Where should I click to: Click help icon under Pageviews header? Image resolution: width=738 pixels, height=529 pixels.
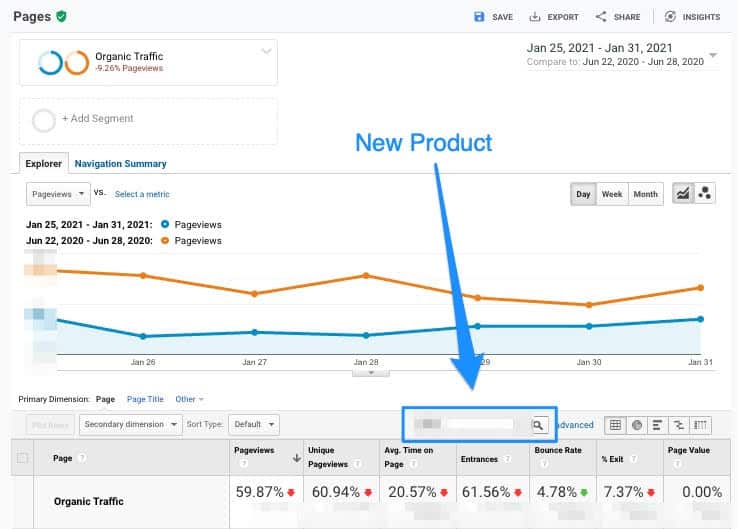[244, 464]
